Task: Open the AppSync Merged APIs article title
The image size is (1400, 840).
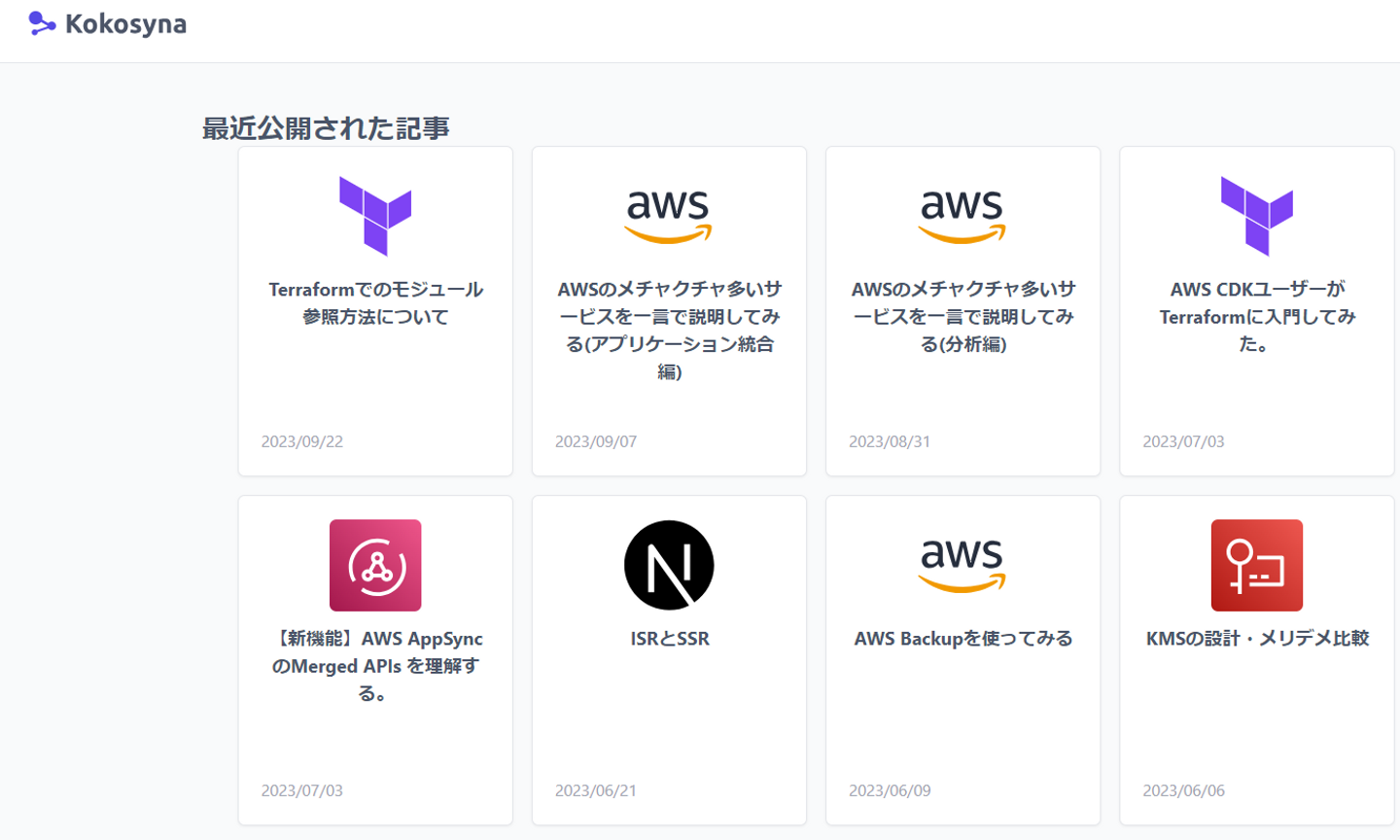Action: tap(375, 666)
